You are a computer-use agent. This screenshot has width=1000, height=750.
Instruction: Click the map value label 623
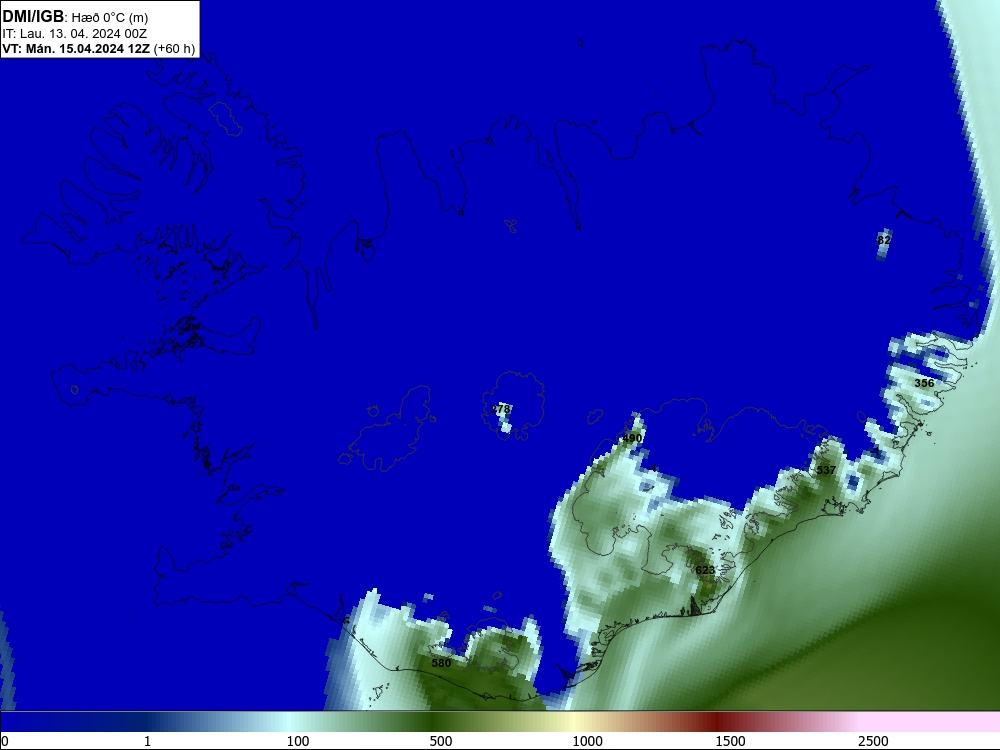coord(705,570)
